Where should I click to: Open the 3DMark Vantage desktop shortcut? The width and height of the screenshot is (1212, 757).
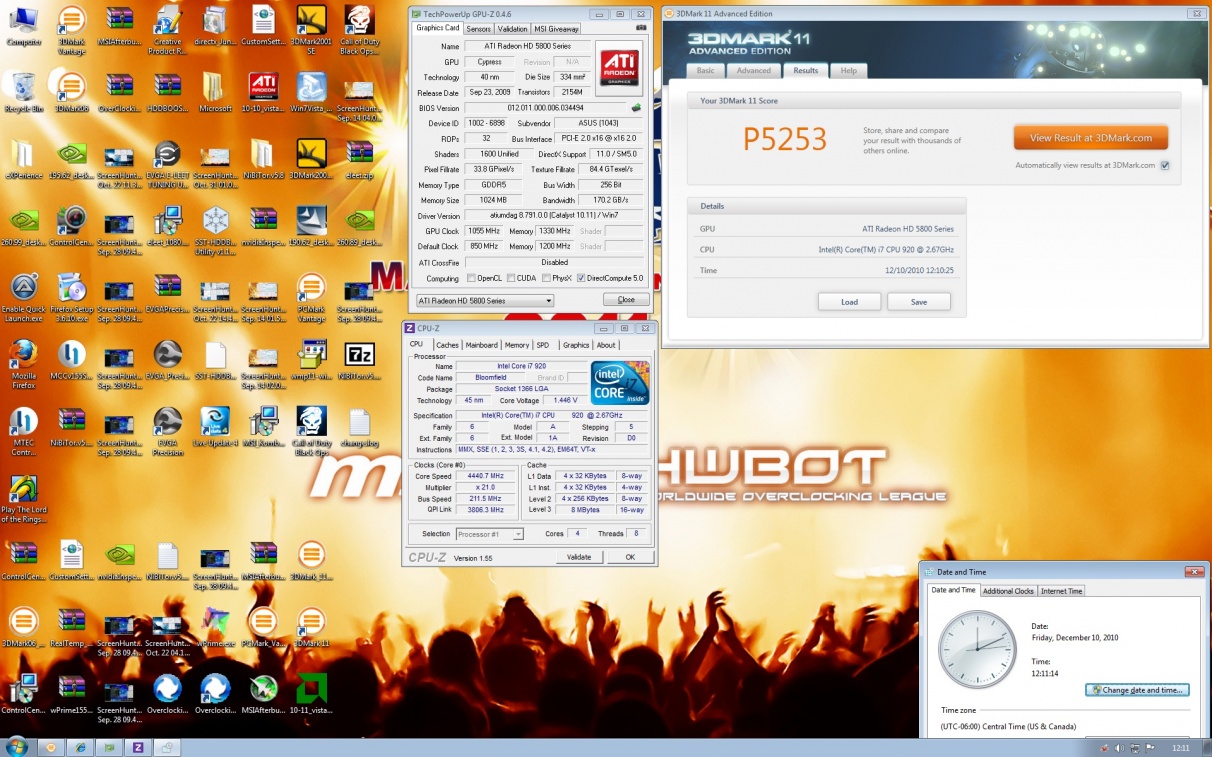coord(71,23)
